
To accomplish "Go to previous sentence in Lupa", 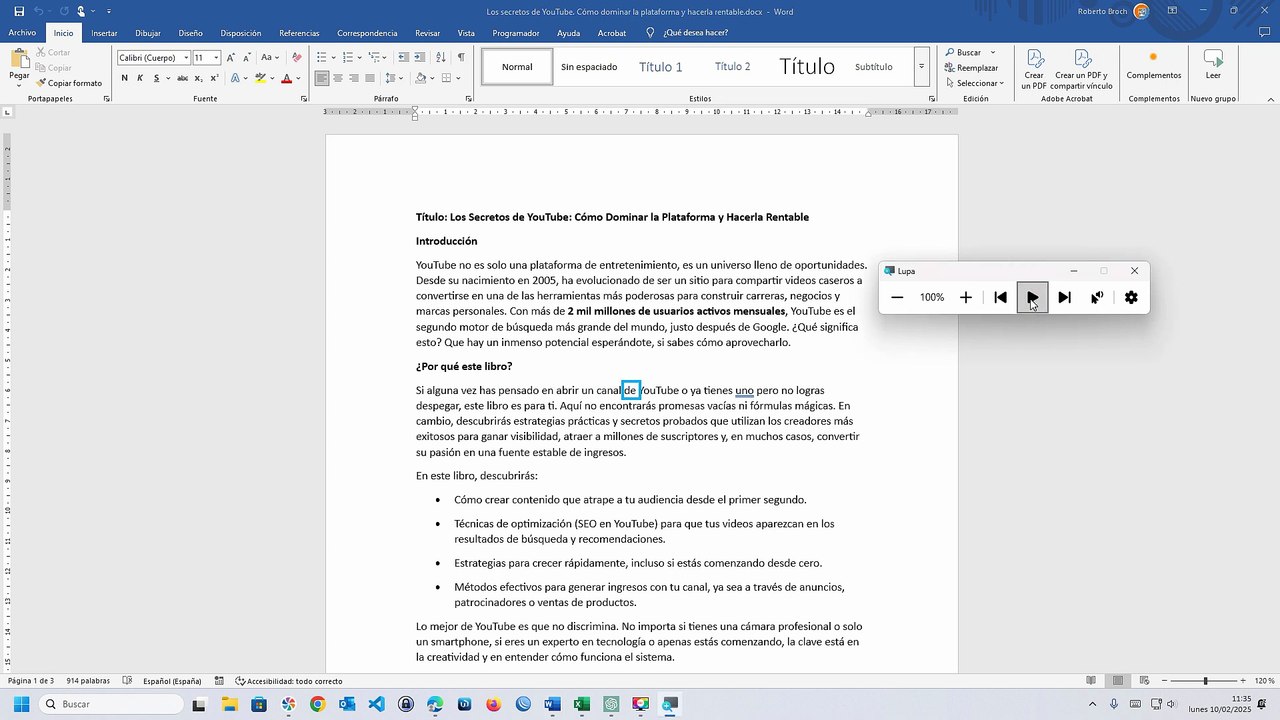I will (x=1000, y=297).
